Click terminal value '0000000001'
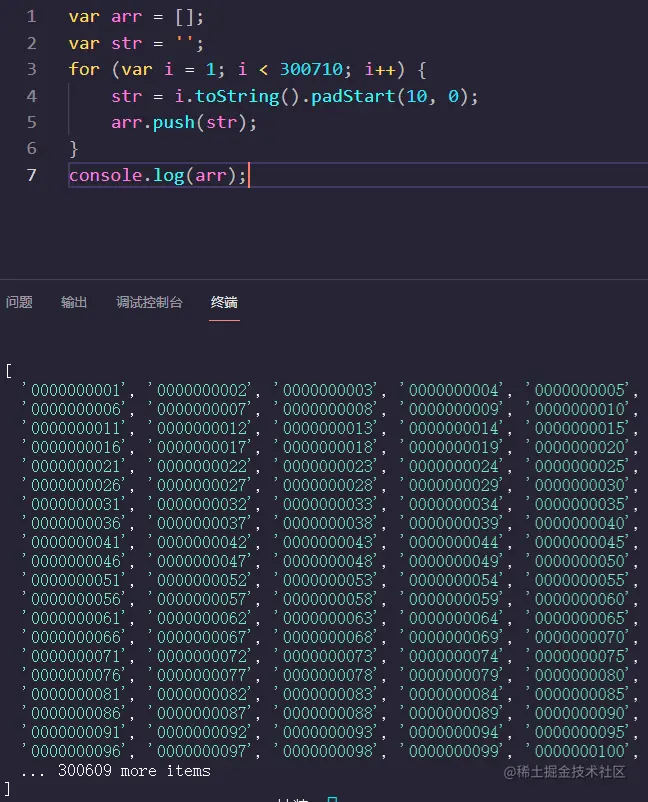 pyautogui.click(x=75, y=390)
